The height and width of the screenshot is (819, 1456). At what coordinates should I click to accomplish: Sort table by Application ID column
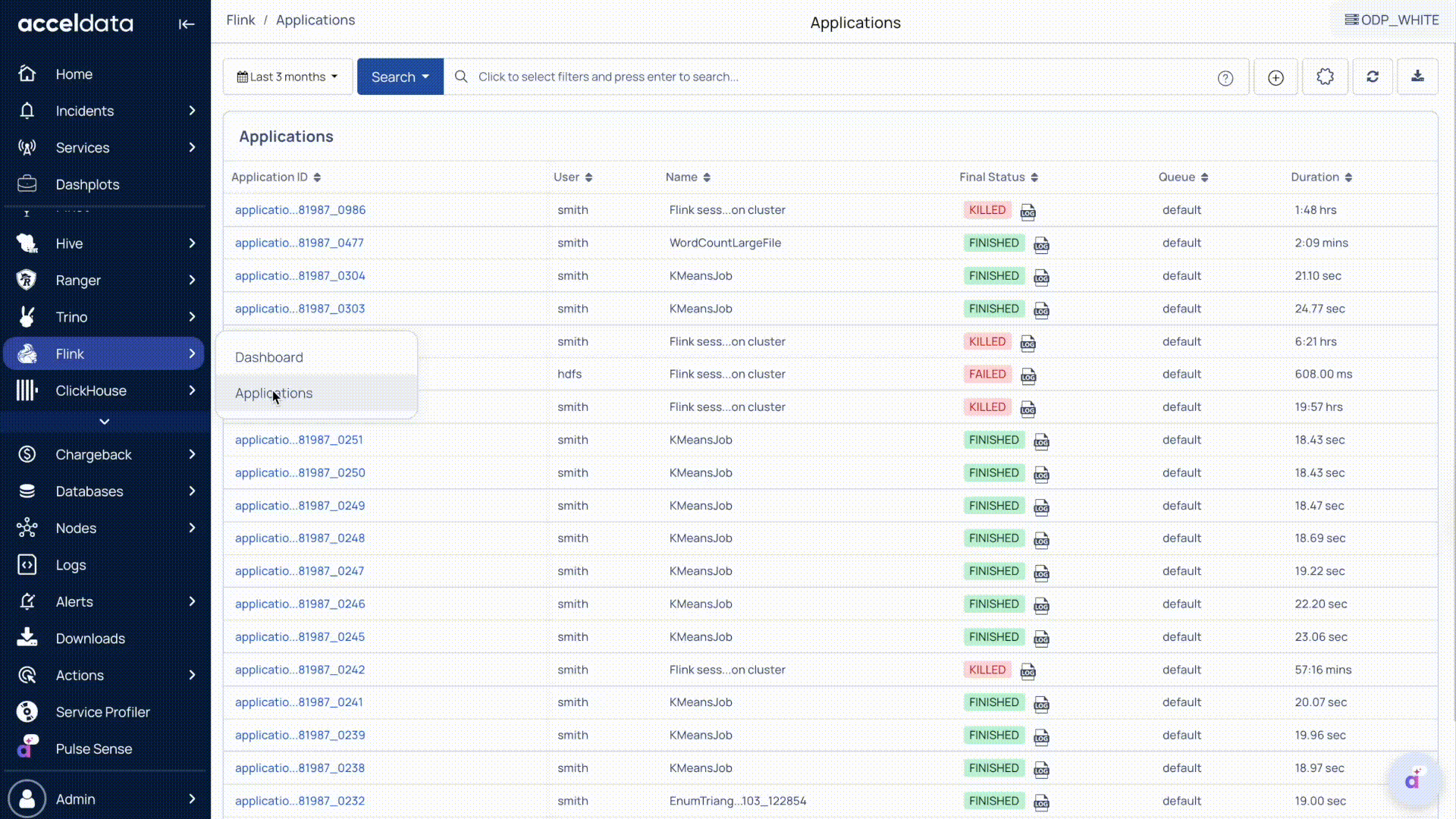[317, 177]
